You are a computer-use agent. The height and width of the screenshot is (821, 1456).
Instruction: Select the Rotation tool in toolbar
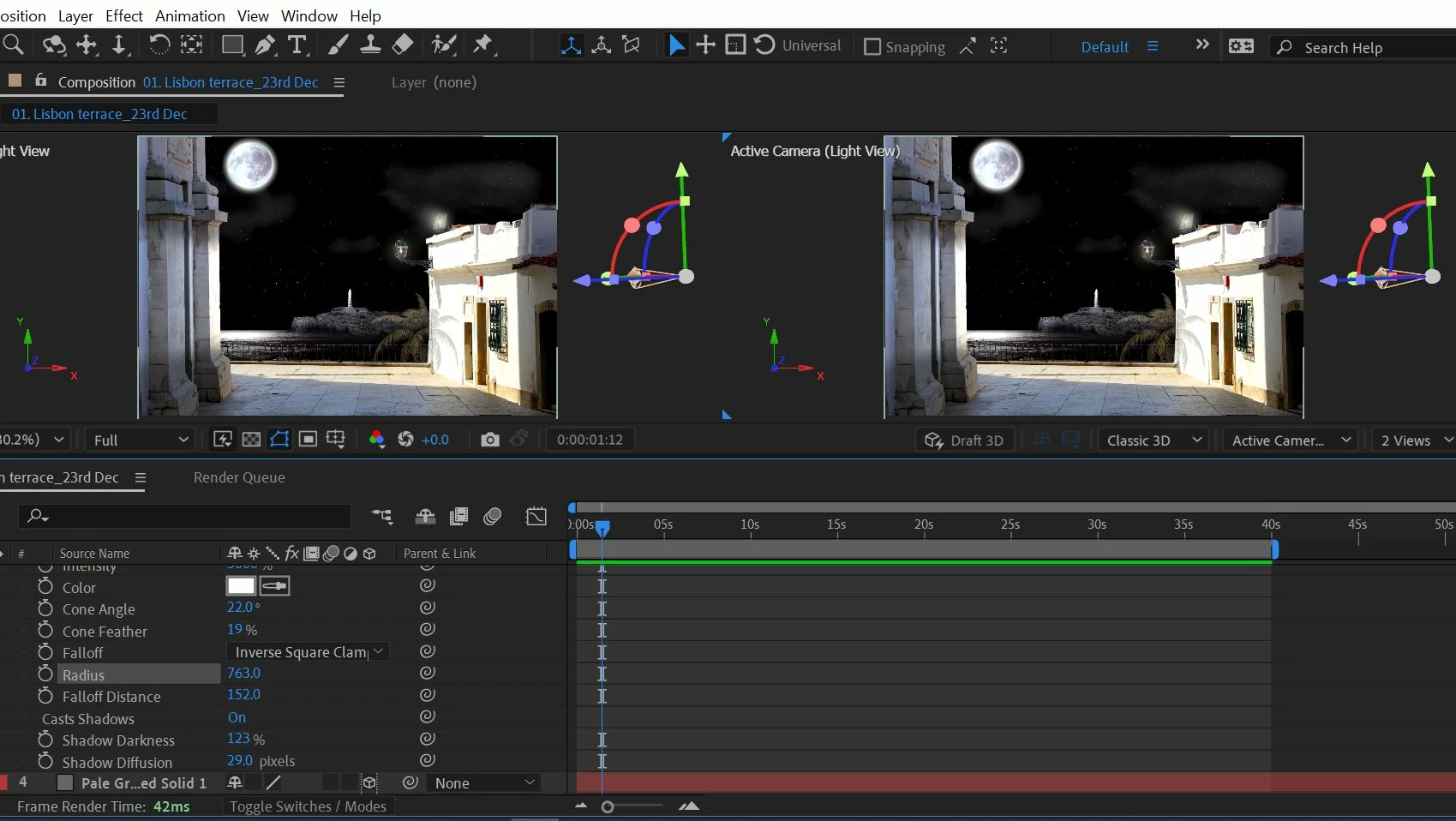[159, 45]
